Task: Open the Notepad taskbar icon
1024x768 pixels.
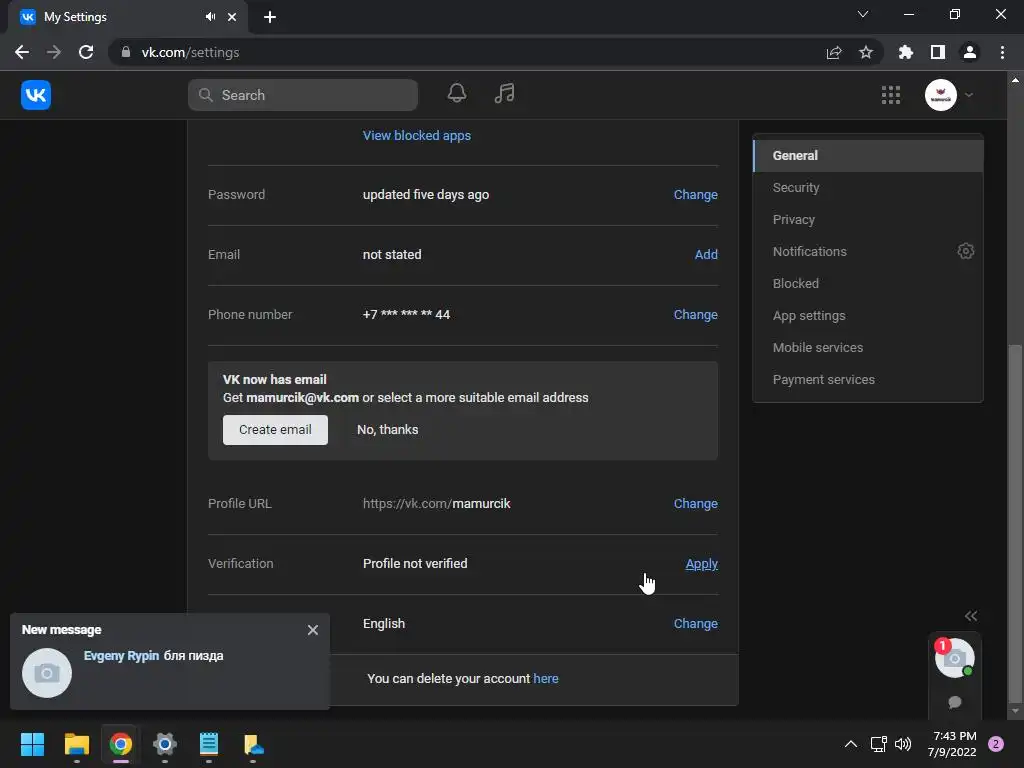Action: point(209,744)
